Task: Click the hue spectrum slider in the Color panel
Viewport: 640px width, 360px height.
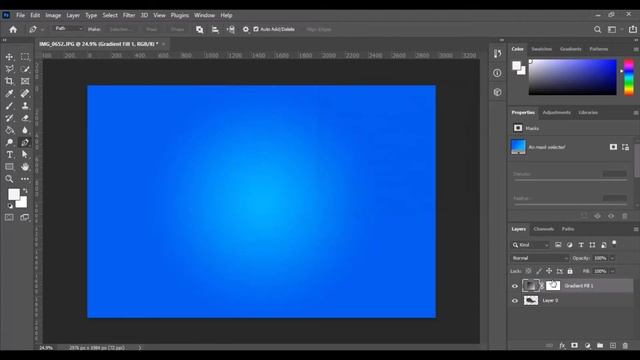Action: click(629, 77)
